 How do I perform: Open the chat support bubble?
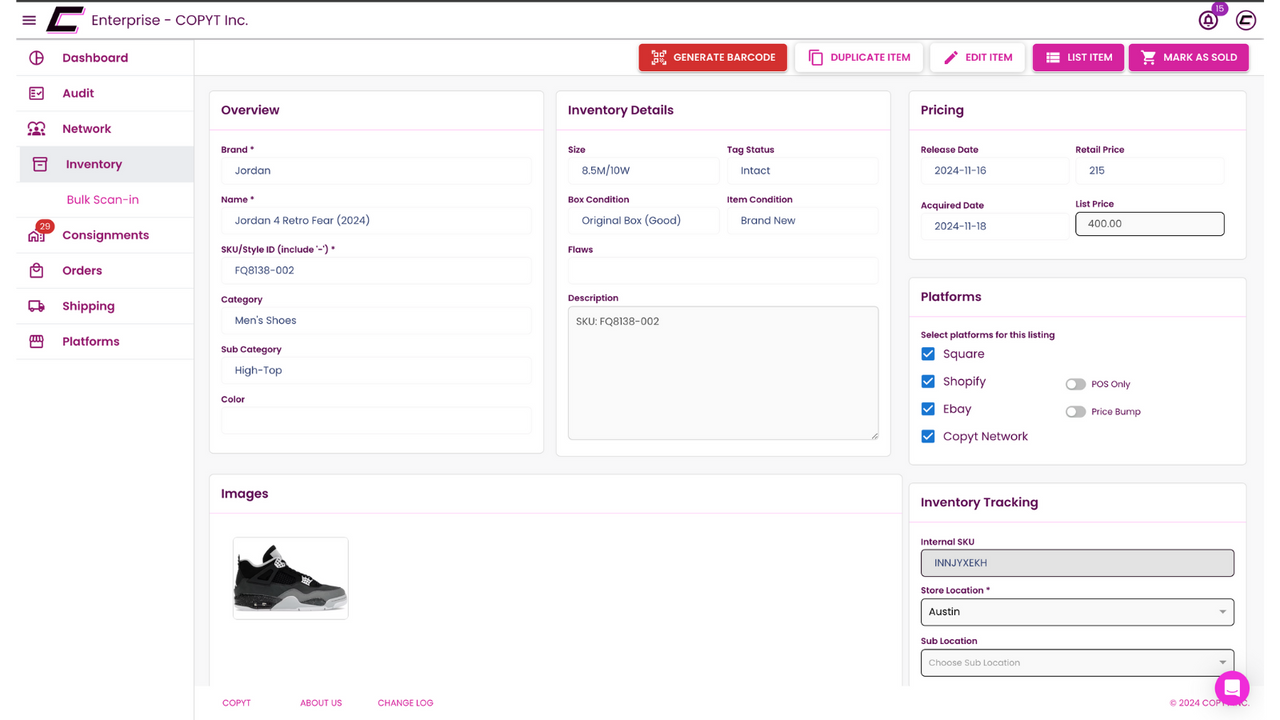pyautogui.click(x=1232, y=688)
